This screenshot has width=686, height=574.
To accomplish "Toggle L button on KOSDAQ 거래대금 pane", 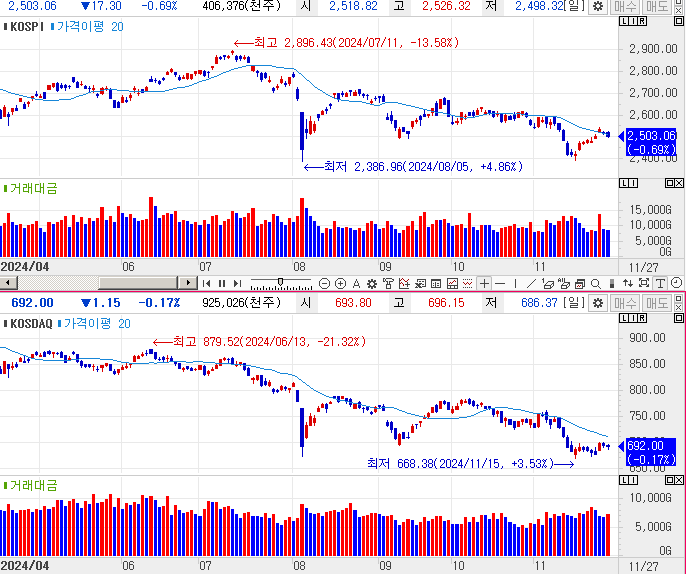I will pyautogui.click(x=624, y=480).
